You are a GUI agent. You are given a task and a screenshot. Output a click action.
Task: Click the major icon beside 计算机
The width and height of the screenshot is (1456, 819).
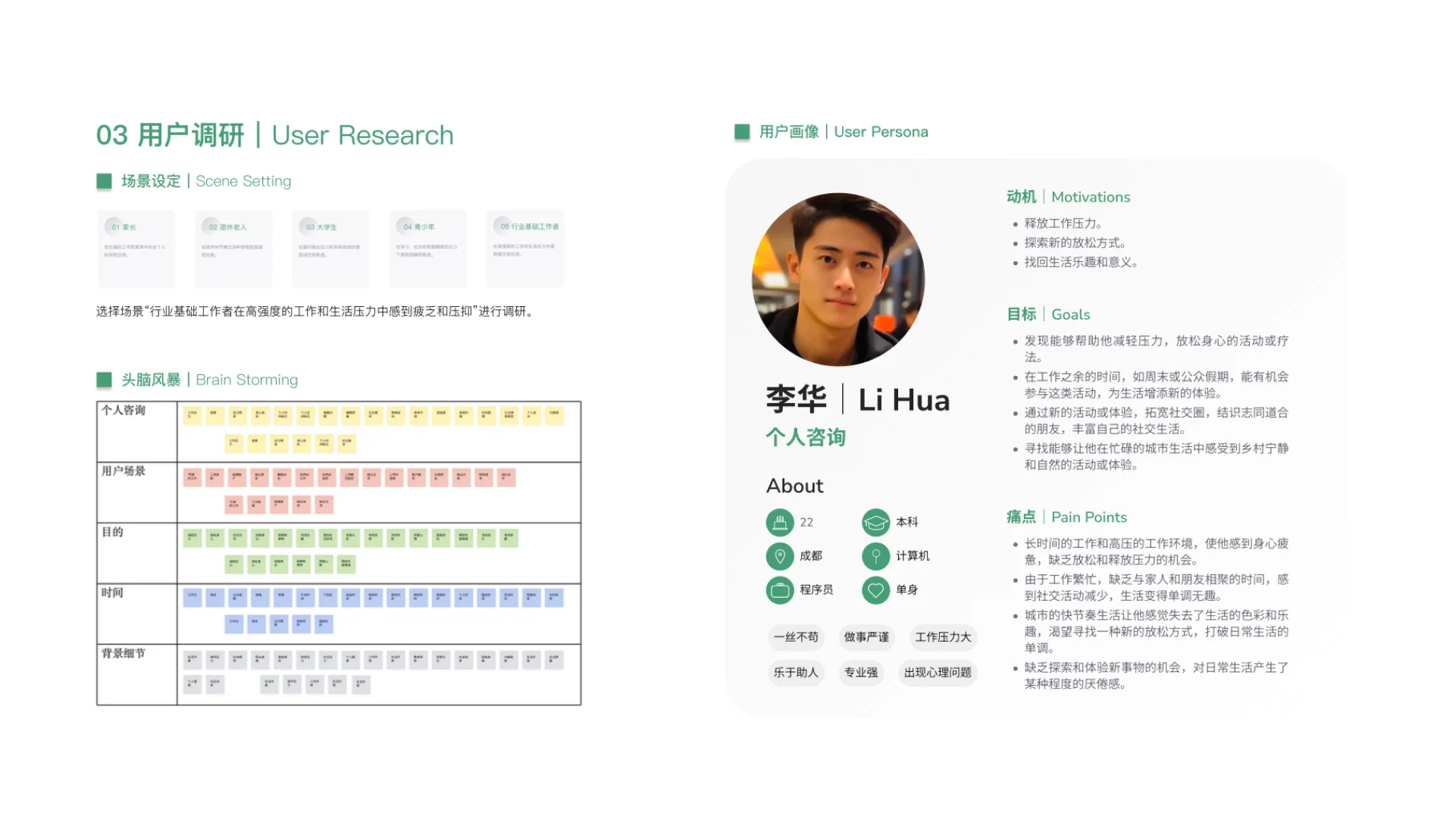click(875, 556)
